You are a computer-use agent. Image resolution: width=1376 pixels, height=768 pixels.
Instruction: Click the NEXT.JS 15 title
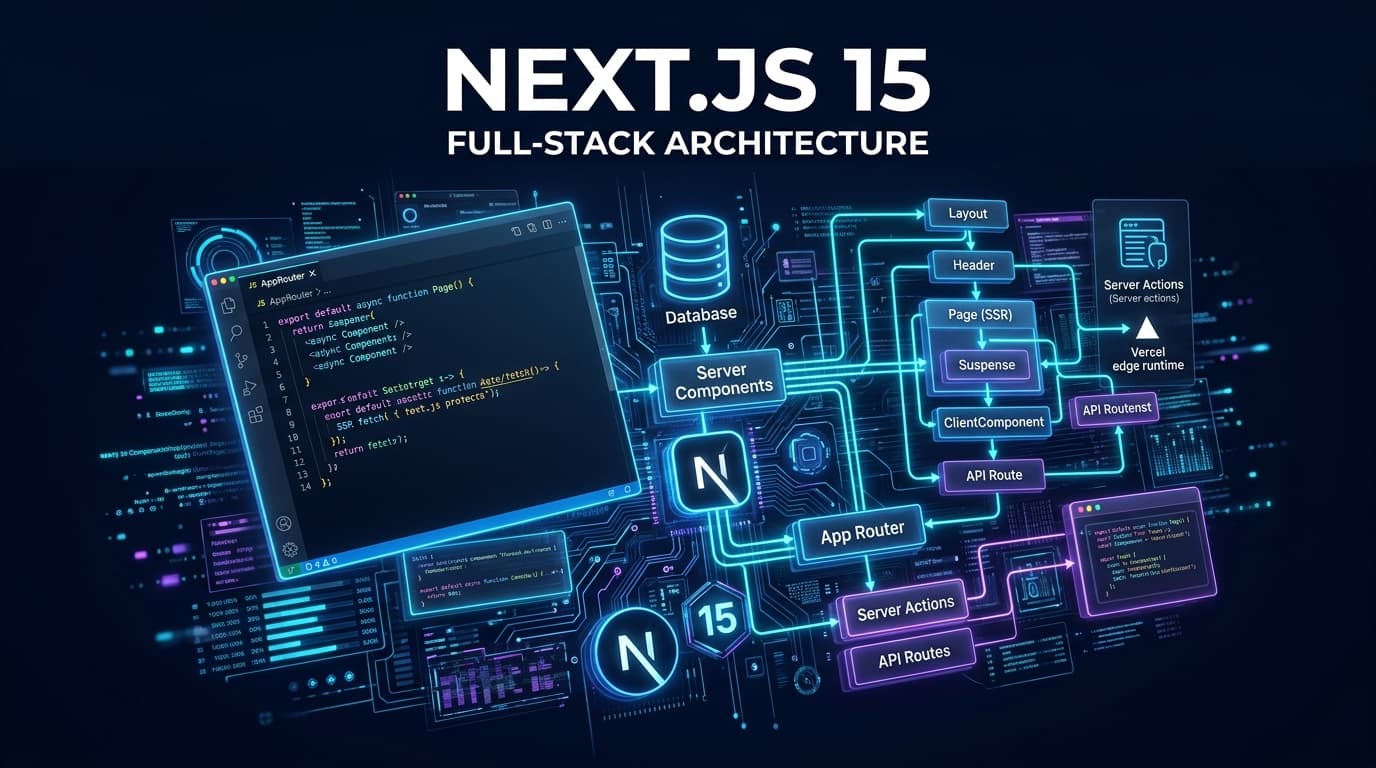(x=687, y=78)
